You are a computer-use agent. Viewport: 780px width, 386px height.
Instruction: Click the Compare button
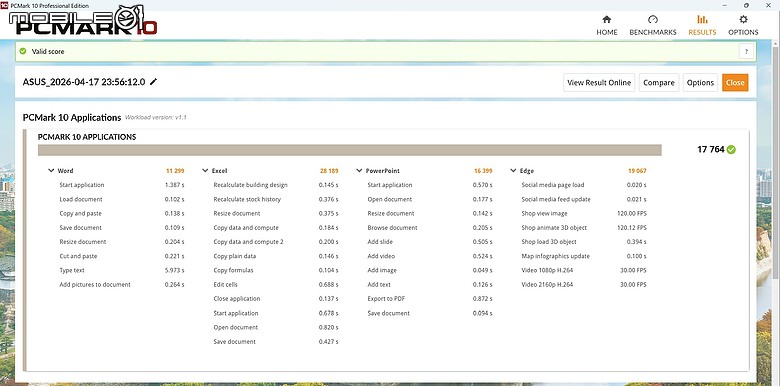point(659,83)
